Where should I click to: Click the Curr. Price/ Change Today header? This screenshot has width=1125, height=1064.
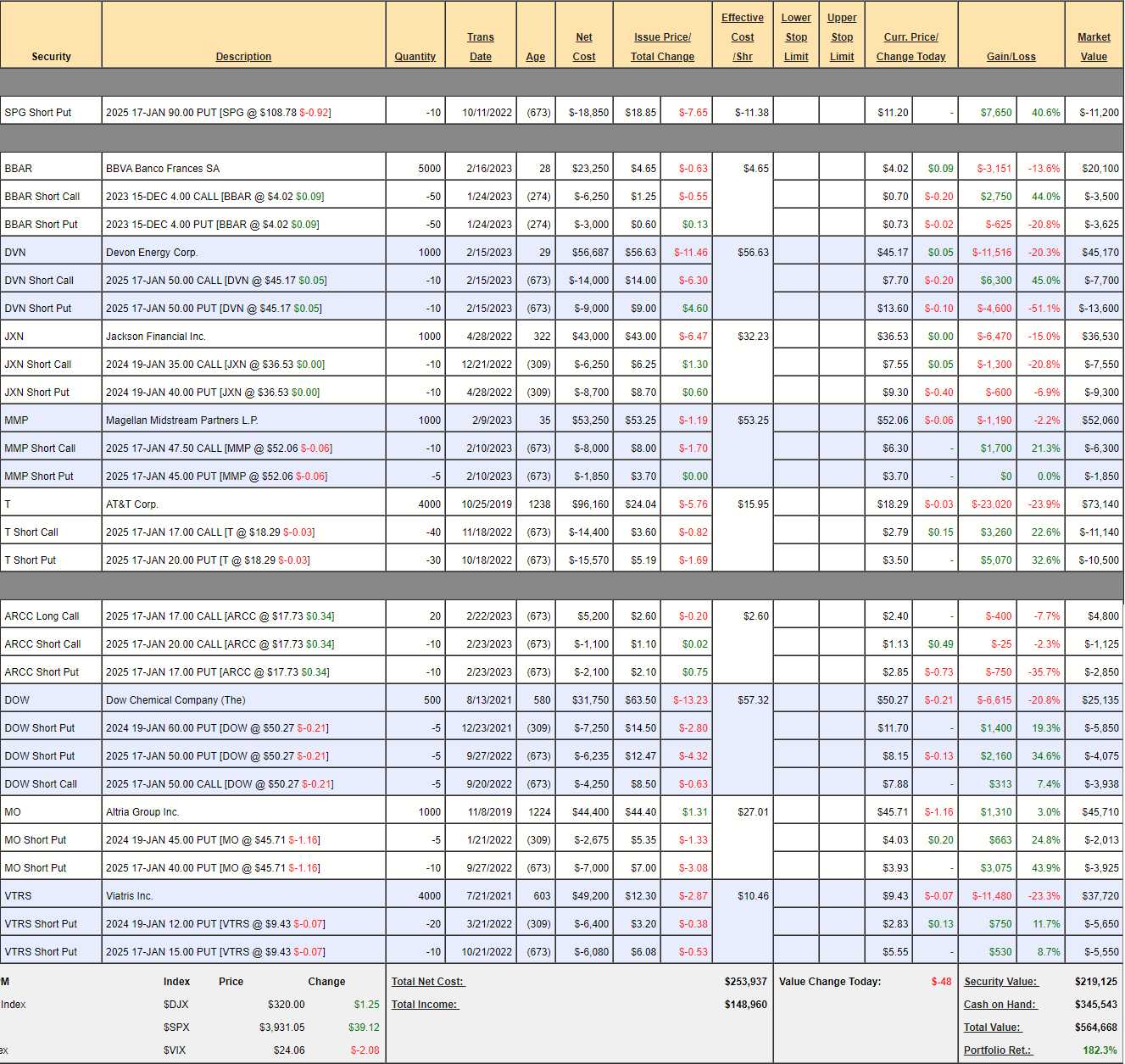coord(911,47)
